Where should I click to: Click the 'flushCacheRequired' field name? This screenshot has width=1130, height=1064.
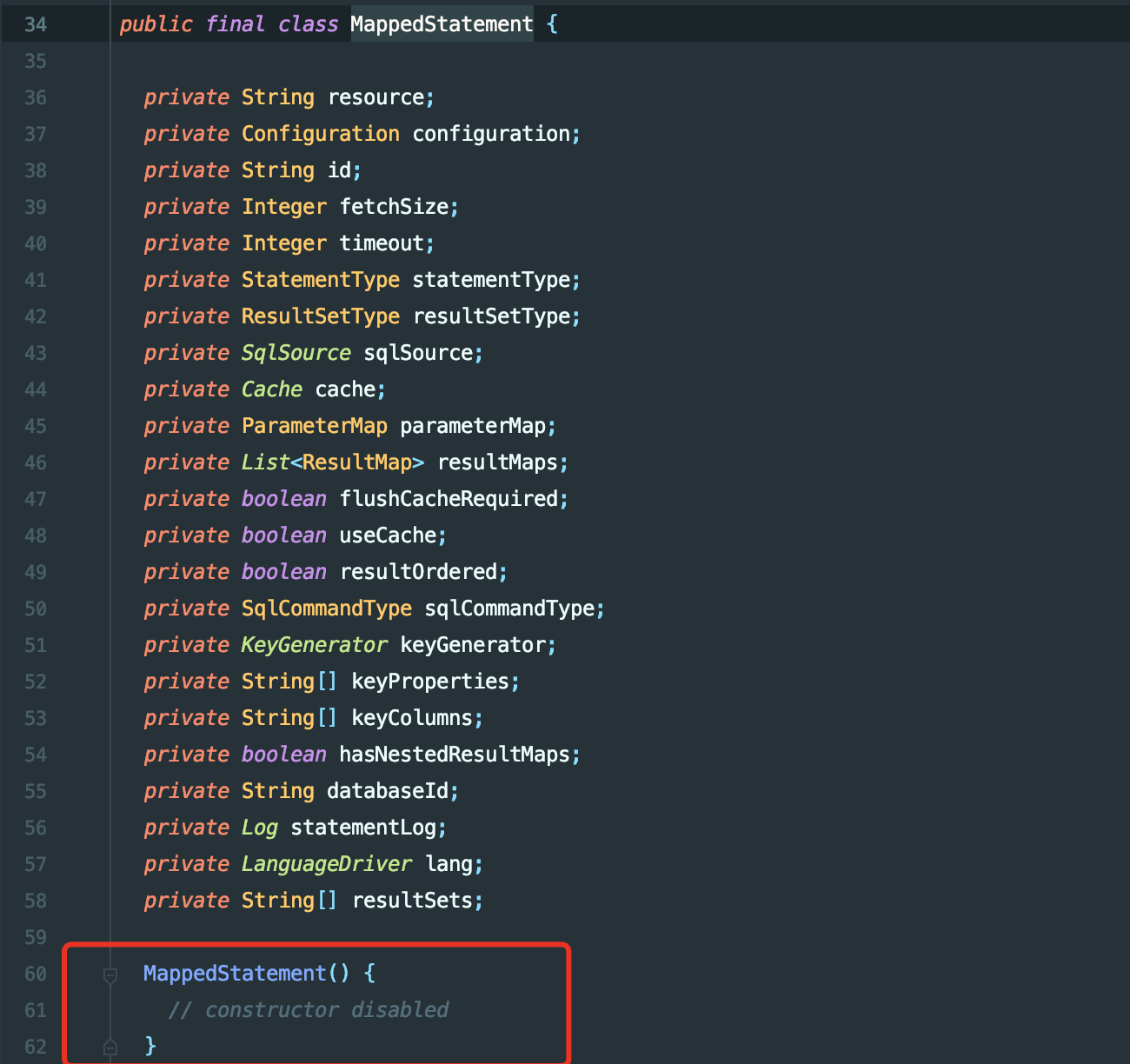449,499
